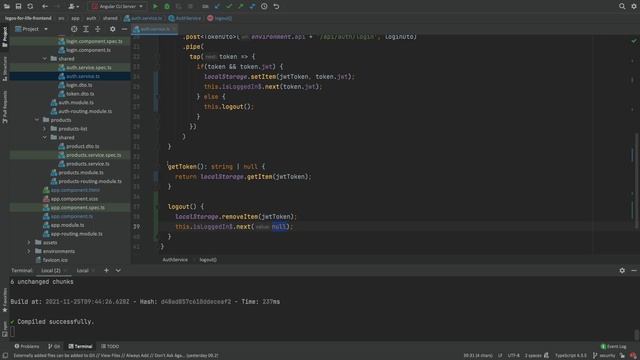The width and height of the screenshot is (640, 360).
Task: Open auth-routing.module.ts in project tree
Action: pos(85,111)
